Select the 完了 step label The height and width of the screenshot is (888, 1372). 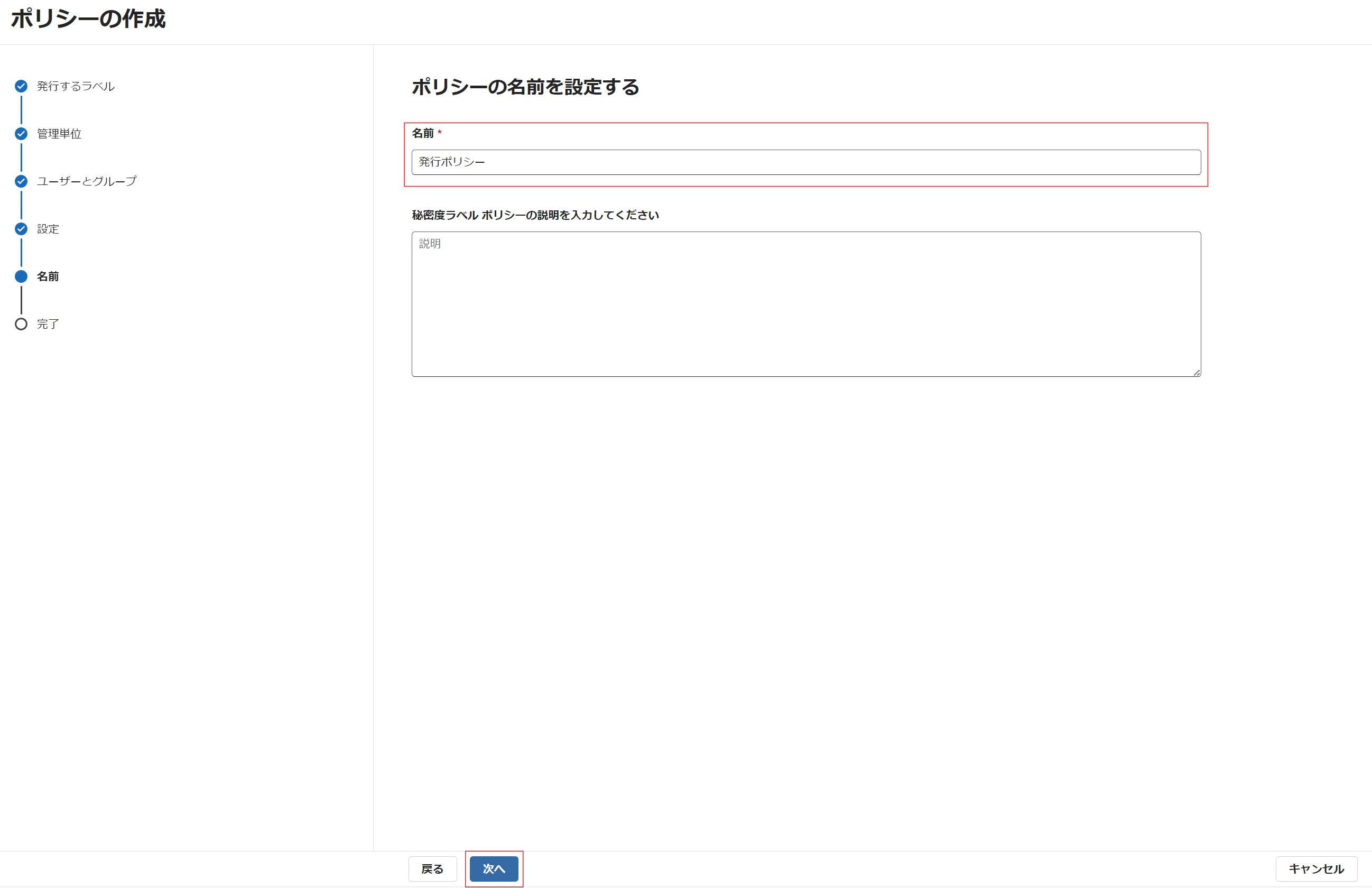coord(48,324)
